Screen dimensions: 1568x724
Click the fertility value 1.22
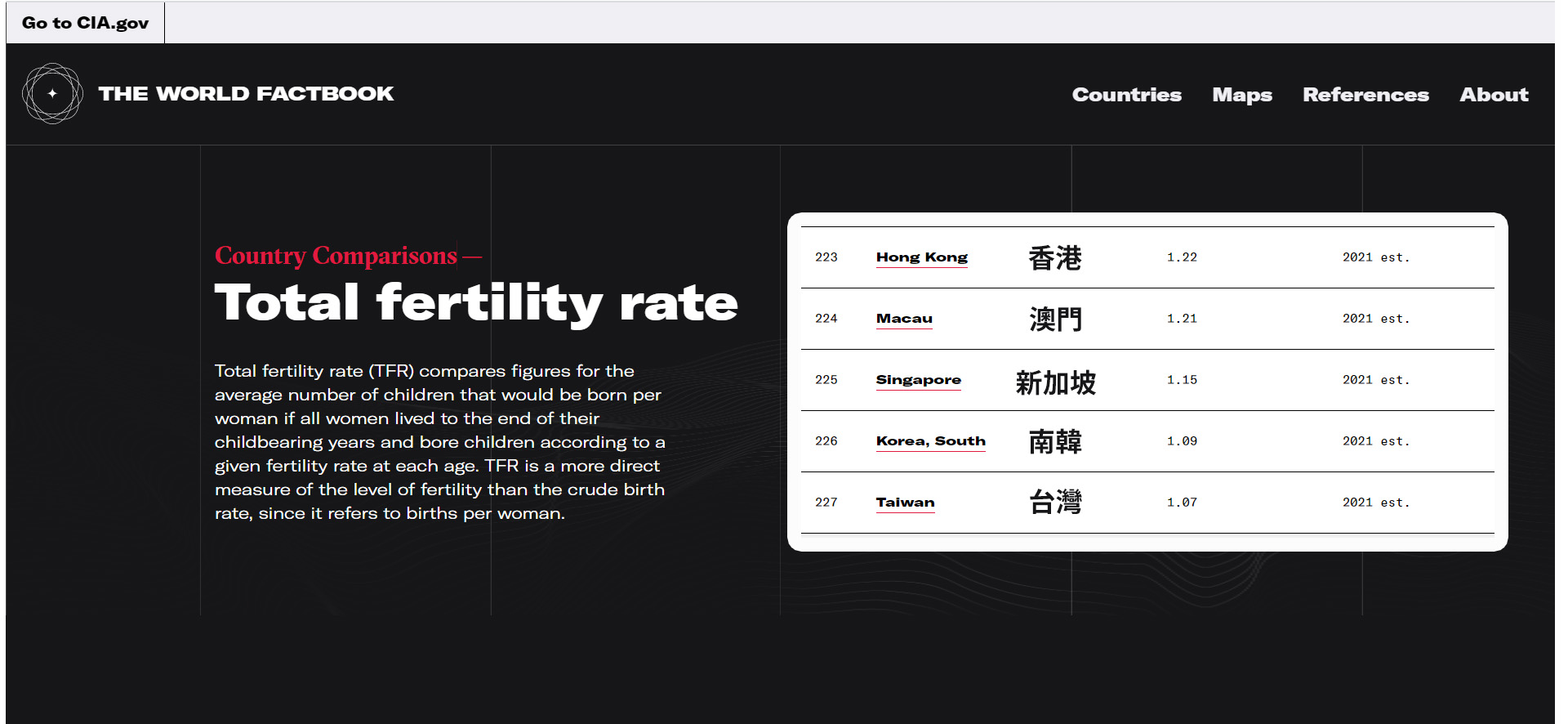pos(1182,257)
